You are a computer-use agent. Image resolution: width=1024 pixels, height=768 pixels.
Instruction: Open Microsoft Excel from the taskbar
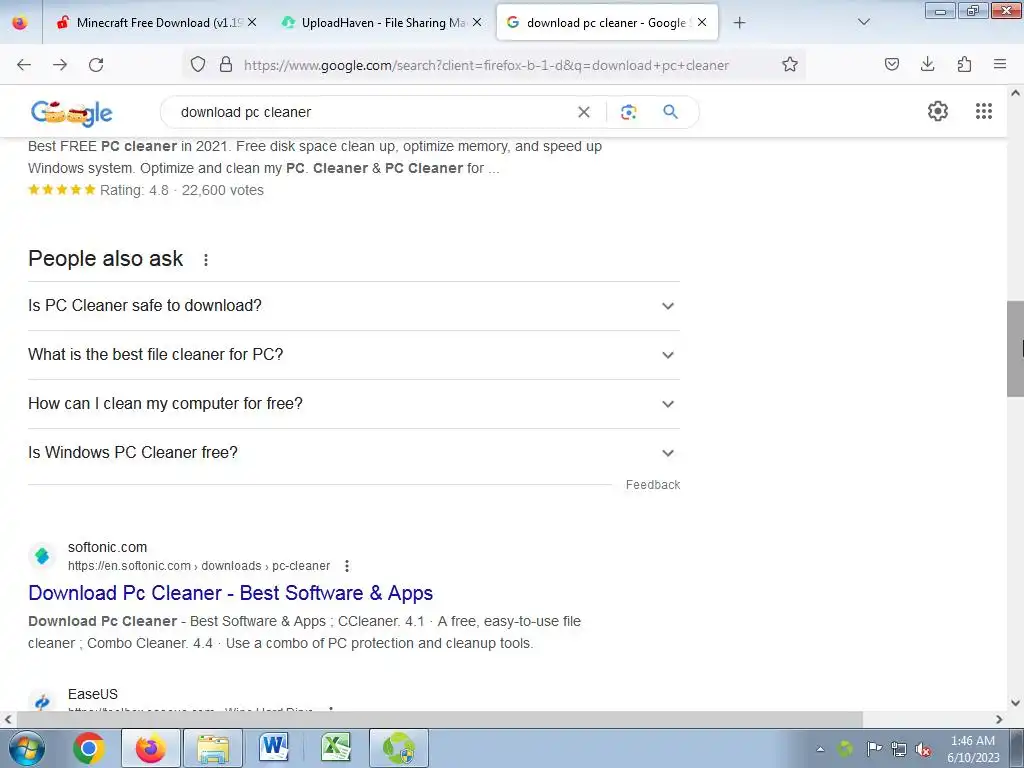pos(336,748)
